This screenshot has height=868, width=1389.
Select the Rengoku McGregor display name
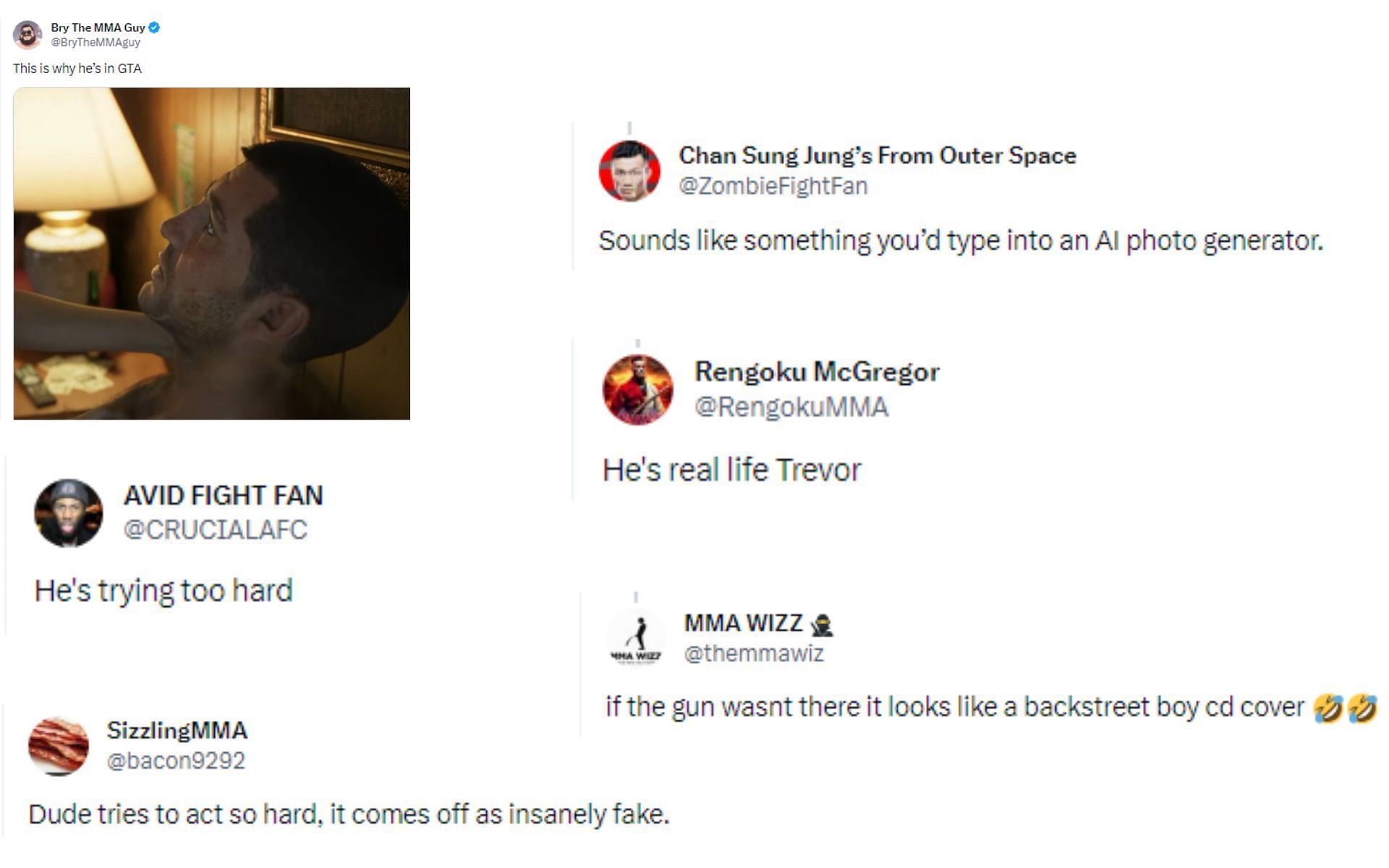[x=817, y=371]
